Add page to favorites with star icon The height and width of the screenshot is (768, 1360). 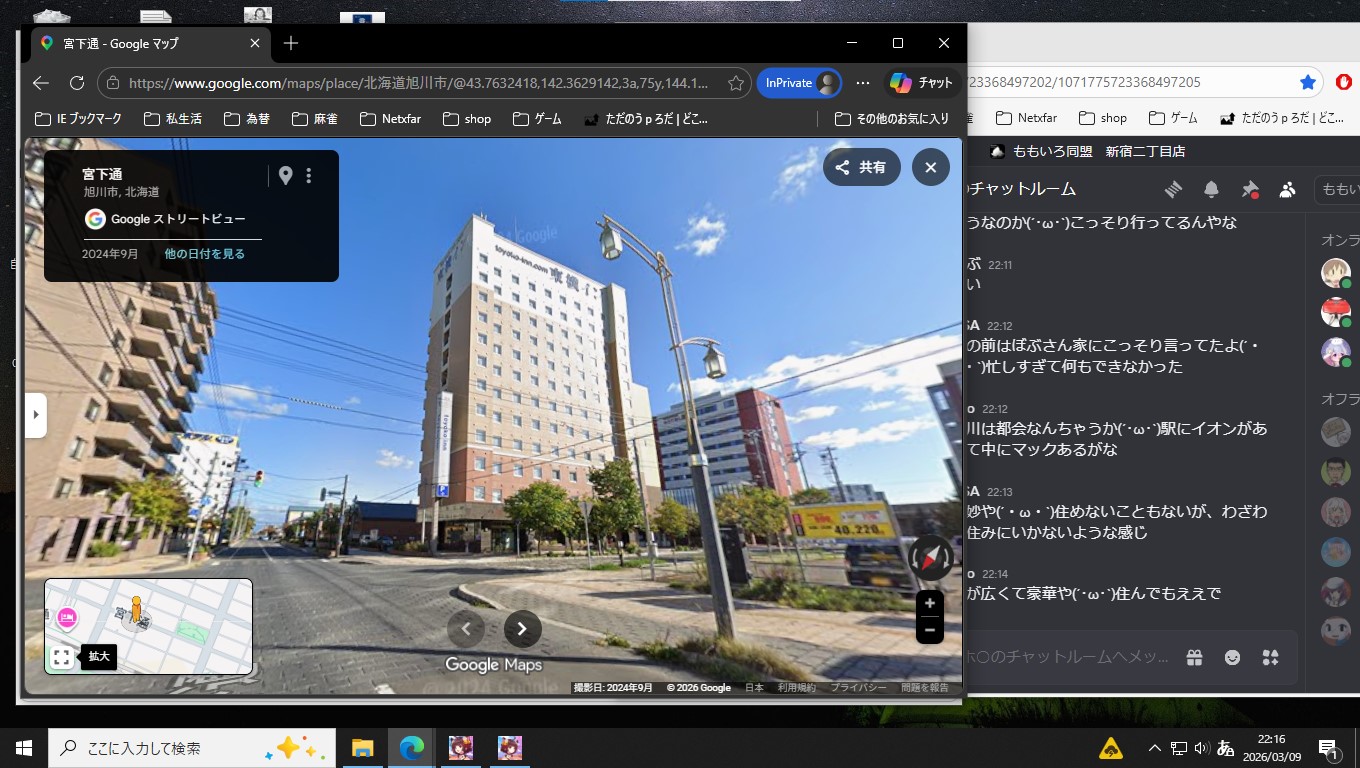pos(735,83)
